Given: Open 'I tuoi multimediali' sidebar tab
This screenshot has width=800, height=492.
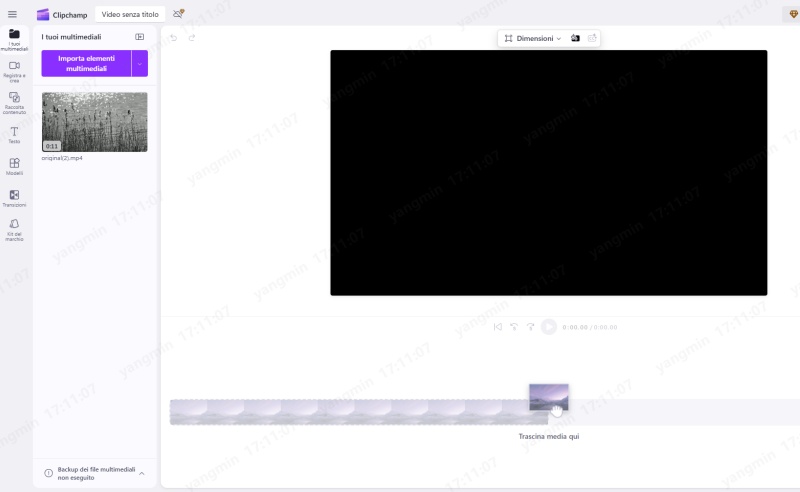Looking at the screenshot, I should (14, 40).
